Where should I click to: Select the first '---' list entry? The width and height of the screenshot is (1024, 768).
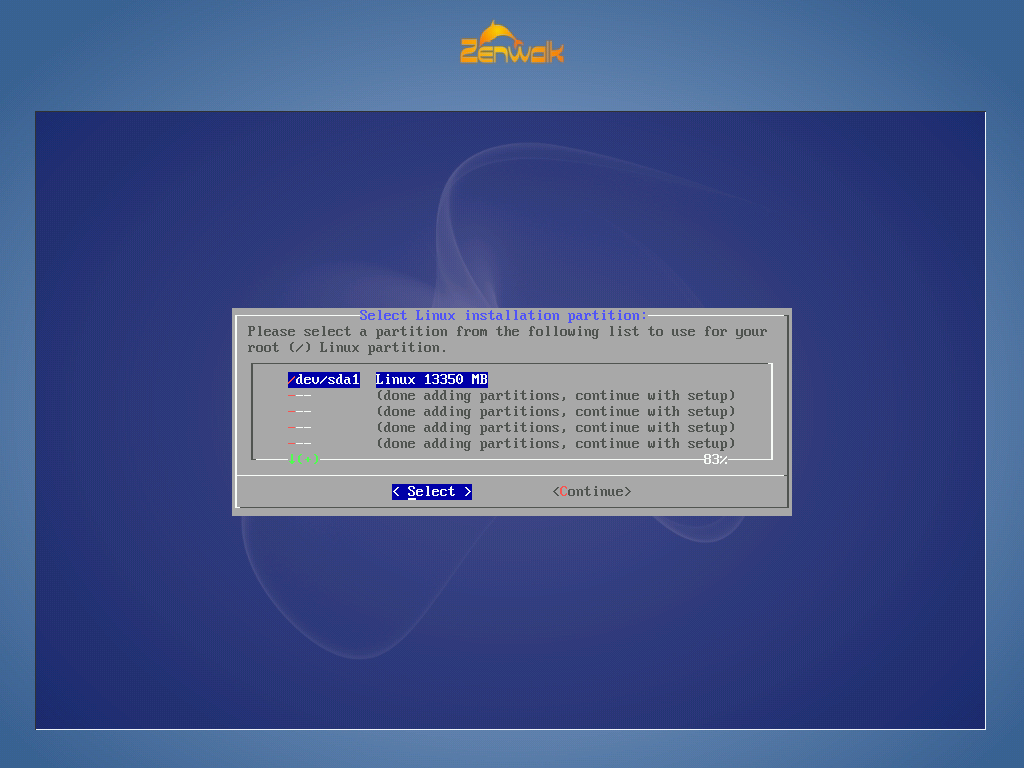pos(300,396)
